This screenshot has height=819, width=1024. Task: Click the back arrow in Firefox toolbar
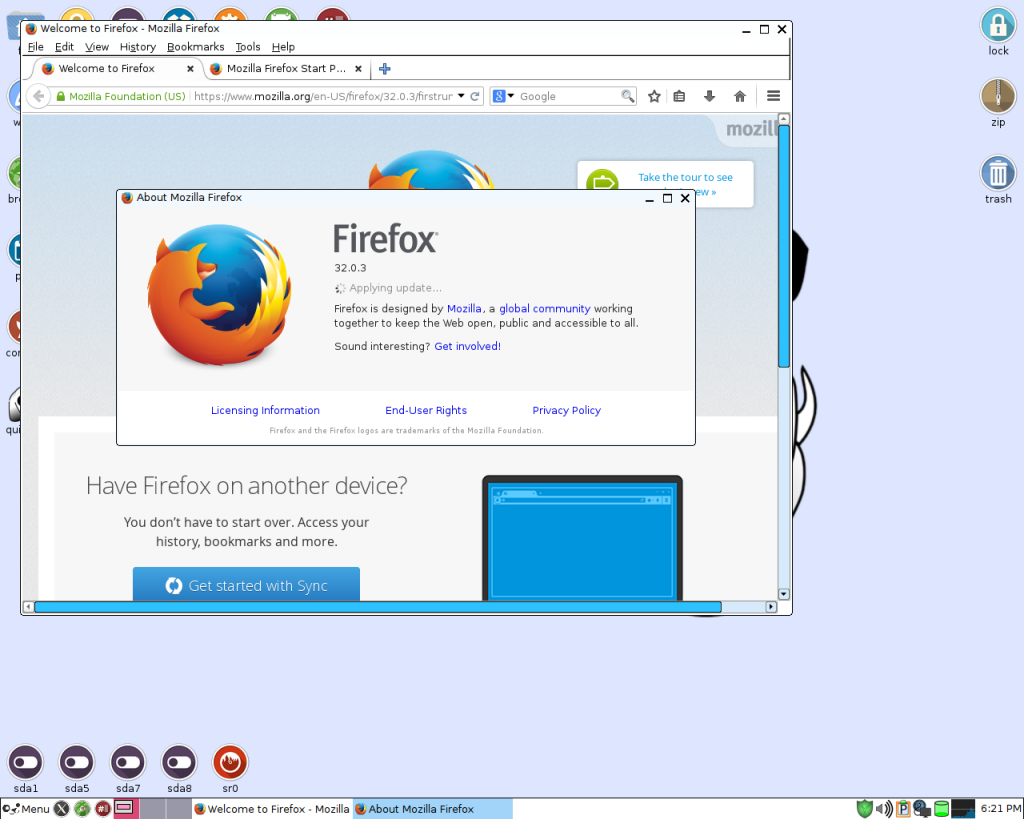(x=39, y=96)
